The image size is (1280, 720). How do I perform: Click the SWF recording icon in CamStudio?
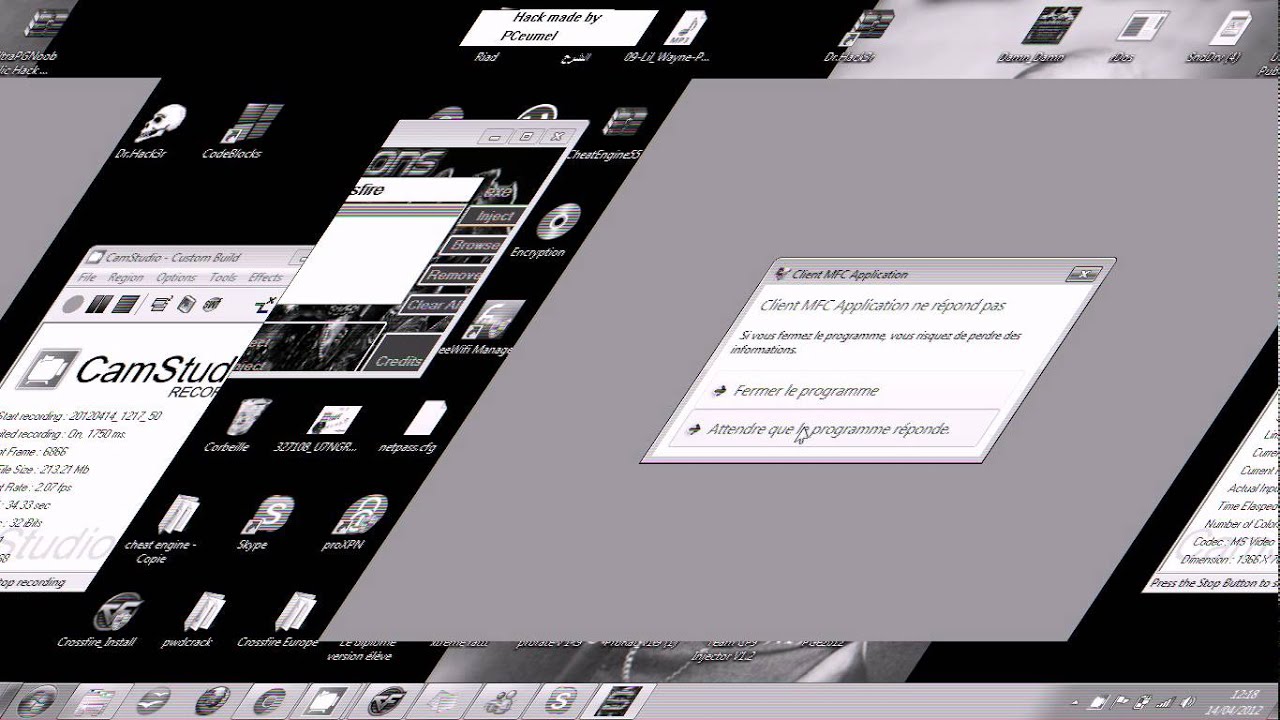(212, 305)
